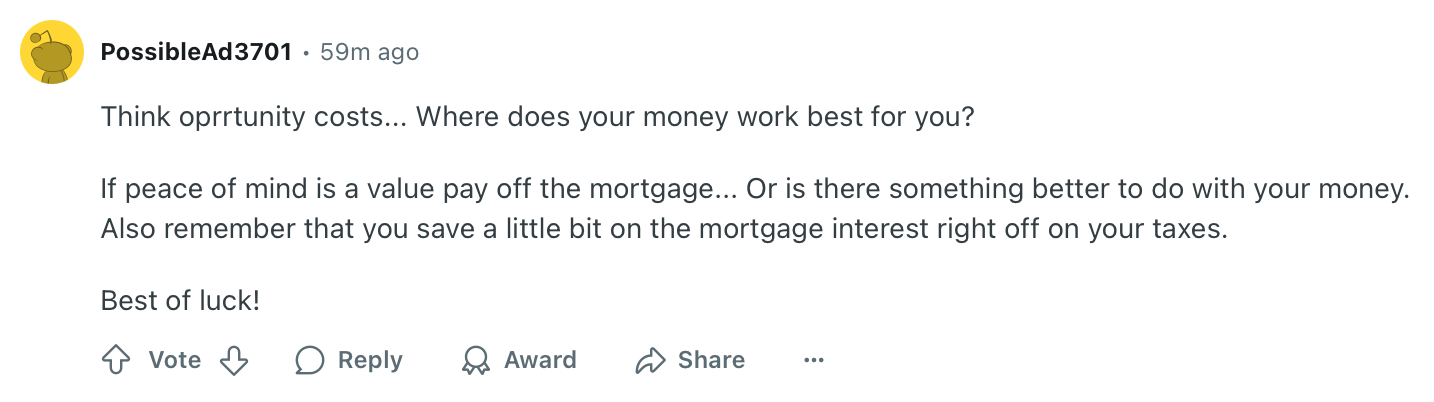This screenshot has height=402, width=1434.
Task: Downvote the comment with the down arrow
Action: 233,360
